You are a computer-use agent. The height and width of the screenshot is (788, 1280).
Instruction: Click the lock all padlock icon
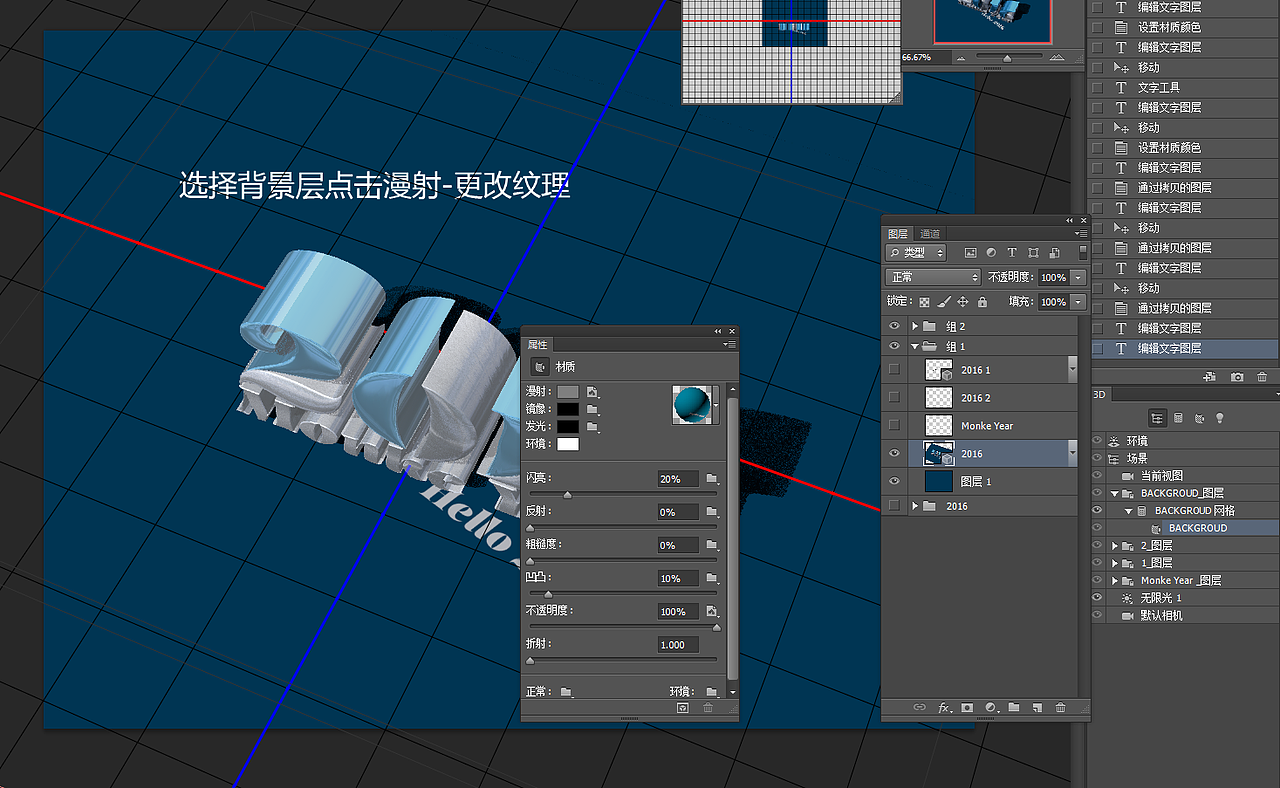pyautogui.click(x=982, y=301)
